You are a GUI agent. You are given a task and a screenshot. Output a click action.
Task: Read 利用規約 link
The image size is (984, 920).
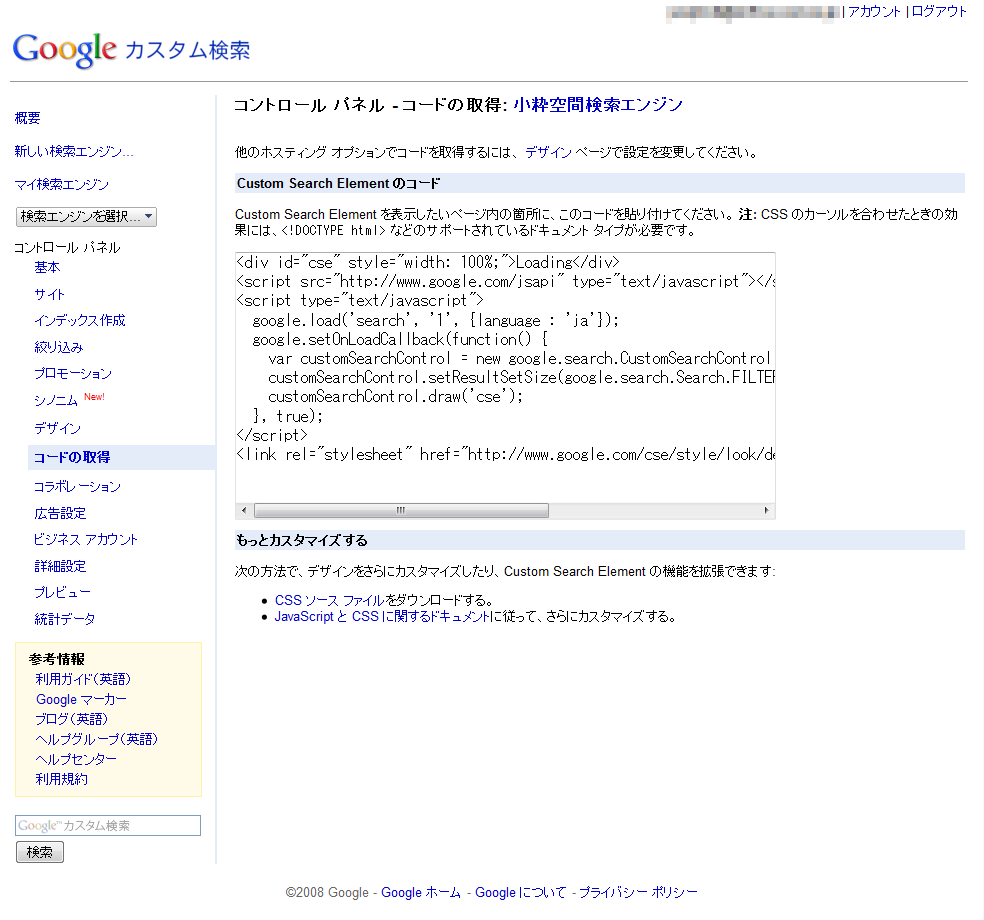pyautogui.click(x=62, y=779)
